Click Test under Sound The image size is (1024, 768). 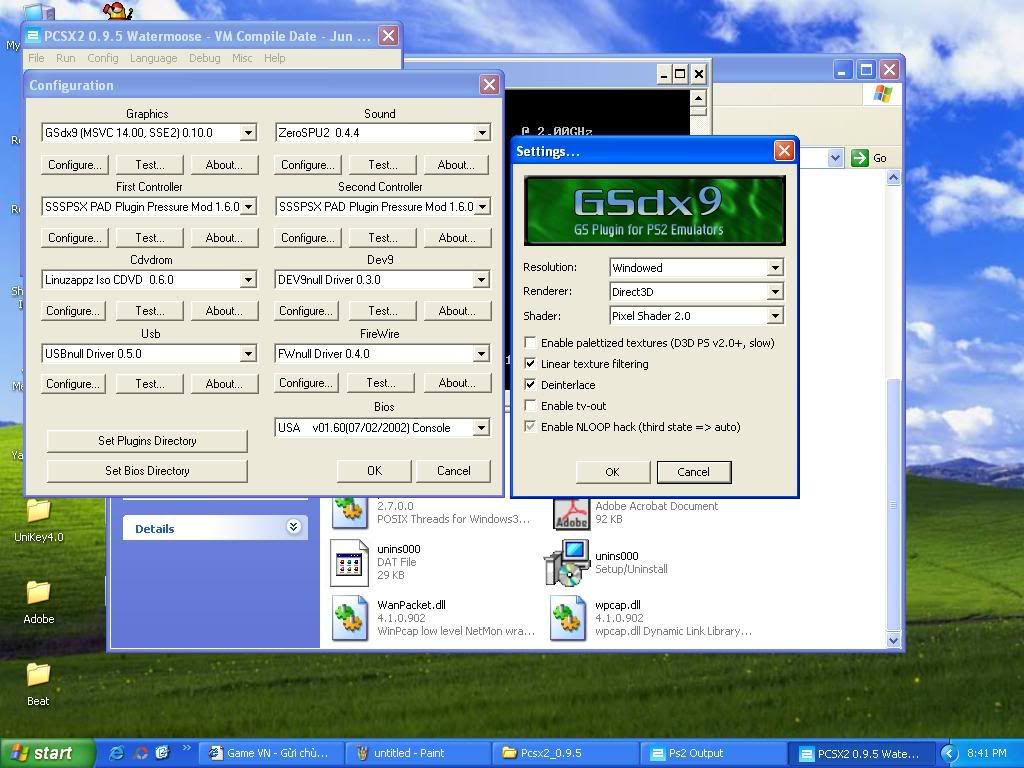tap(383, 165)
